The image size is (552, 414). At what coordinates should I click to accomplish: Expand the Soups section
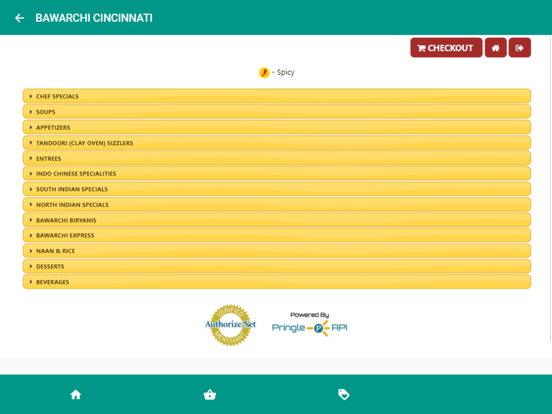pyautogui.click(x=277, y=112)
